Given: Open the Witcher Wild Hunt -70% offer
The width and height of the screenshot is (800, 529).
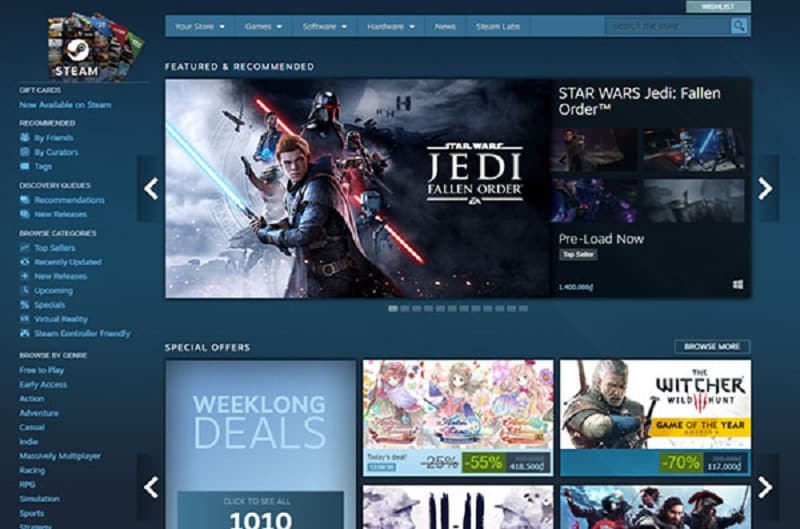Looking at the screenshot, I should click(x=655, y=418).
